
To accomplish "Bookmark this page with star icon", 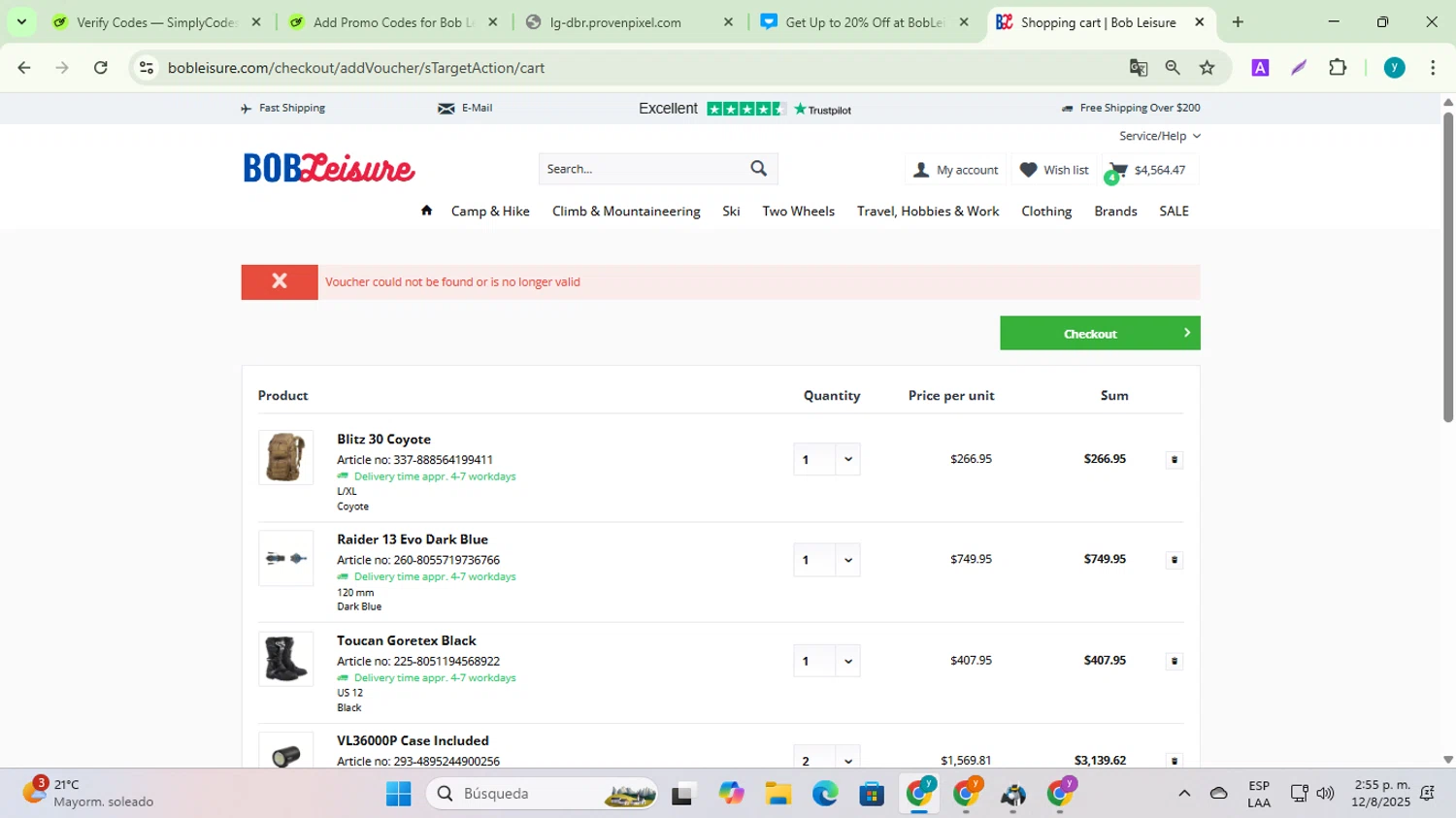I will 1208,68.
